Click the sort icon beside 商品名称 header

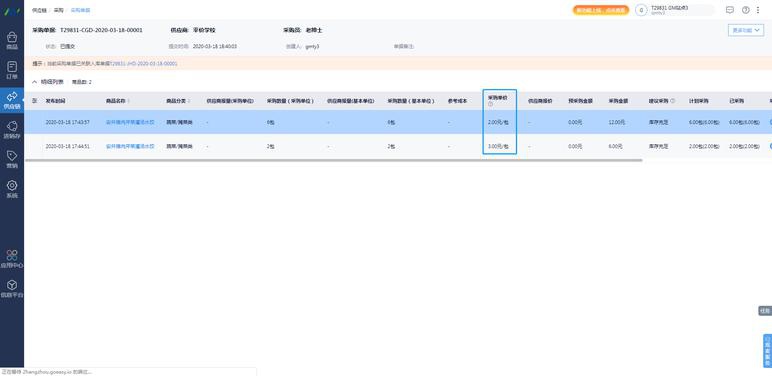[x=129, y=101]
